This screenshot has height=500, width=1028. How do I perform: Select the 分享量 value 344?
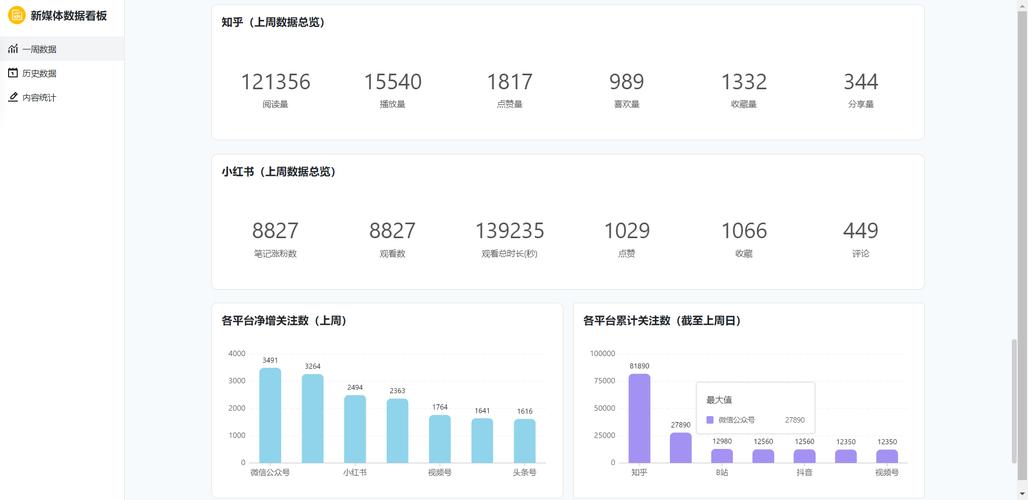click(x=861, y=82)
